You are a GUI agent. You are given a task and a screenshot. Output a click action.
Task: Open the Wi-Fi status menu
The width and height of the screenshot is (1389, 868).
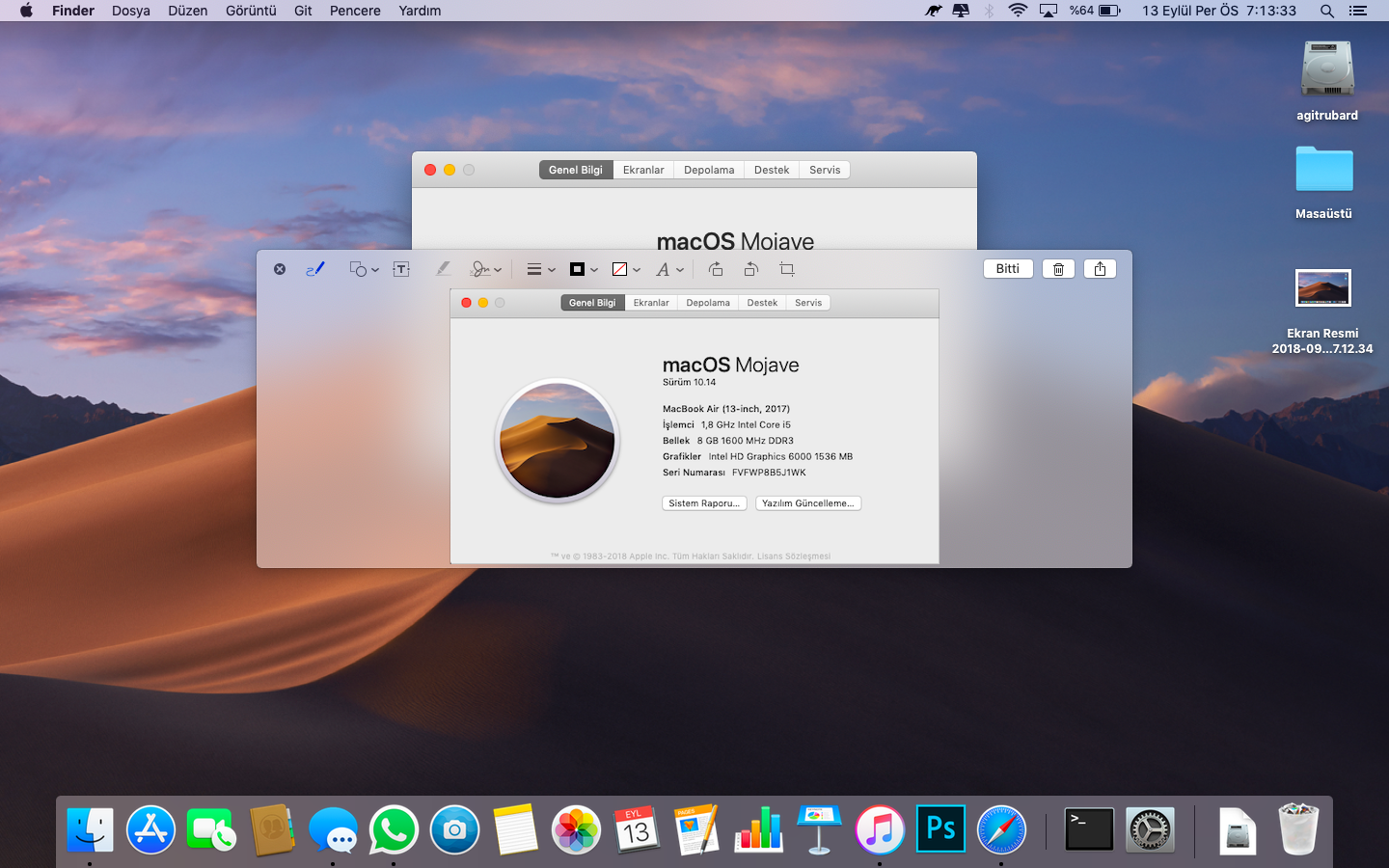1018,11
